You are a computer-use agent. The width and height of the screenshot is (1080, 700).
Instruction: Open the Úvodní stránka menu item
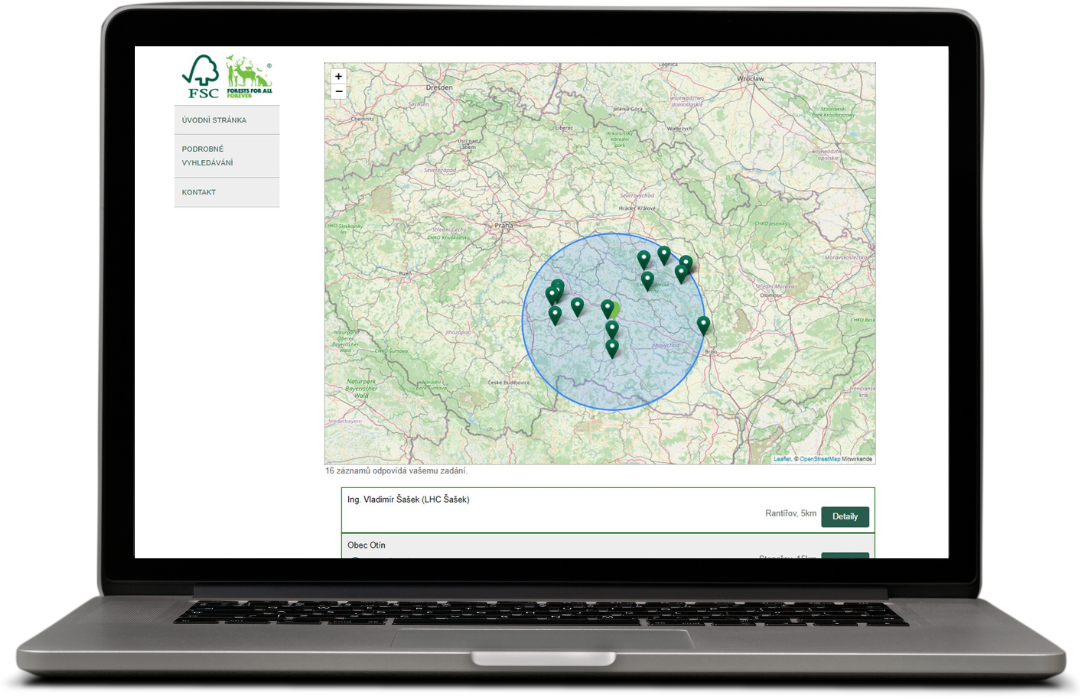tap(227, 120)
